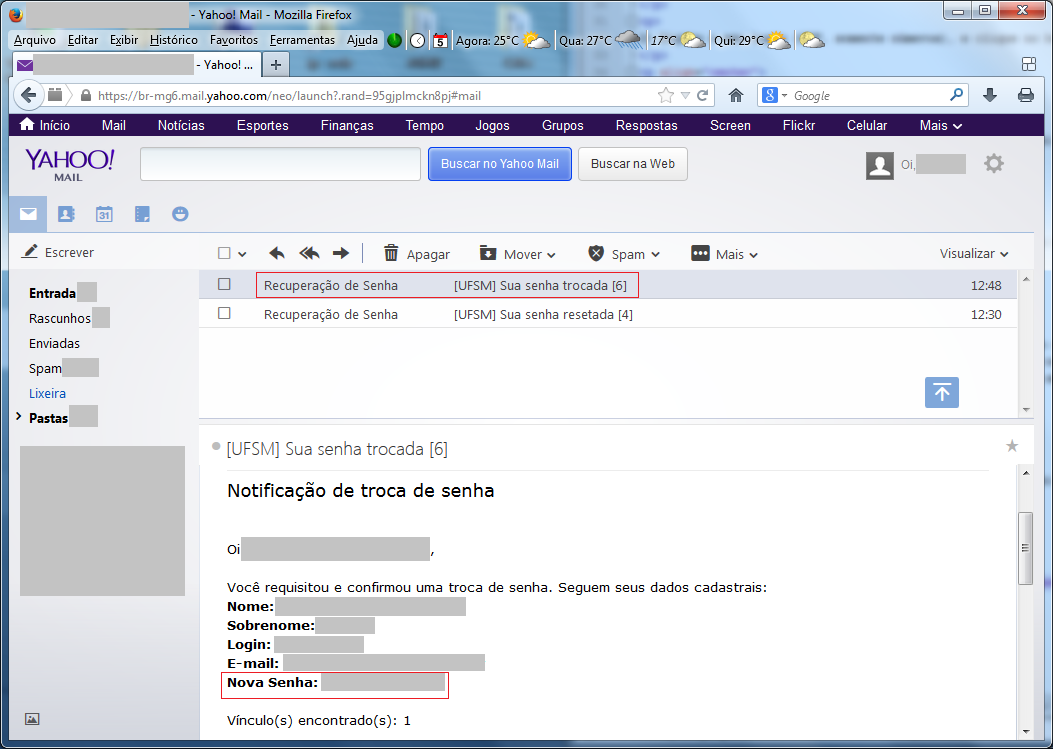The height and width of the screenshot is (749, 1053).
Task: Click the message list scroll down arrow
Action: [x=1025, y=409]
